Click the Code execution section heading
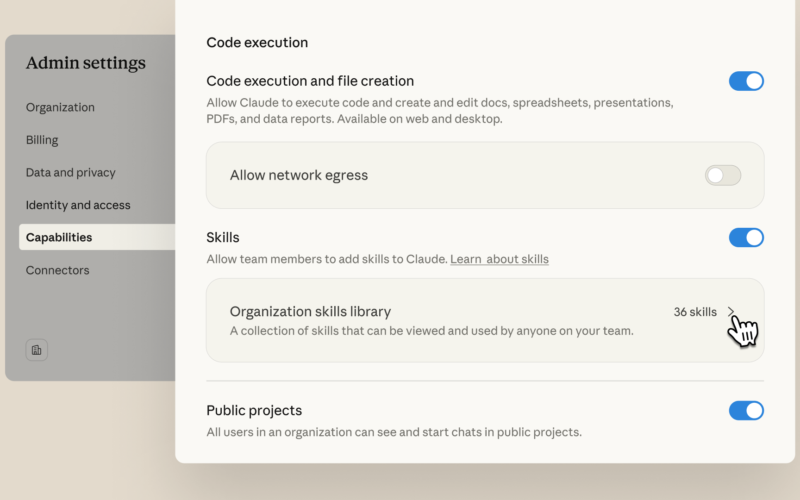 coord(257,43)
